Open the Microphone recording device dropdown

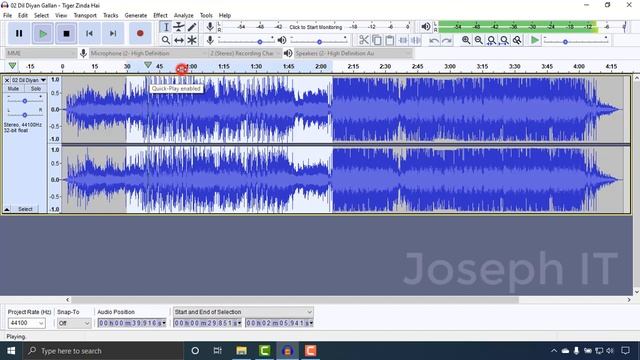pos(149,53)
